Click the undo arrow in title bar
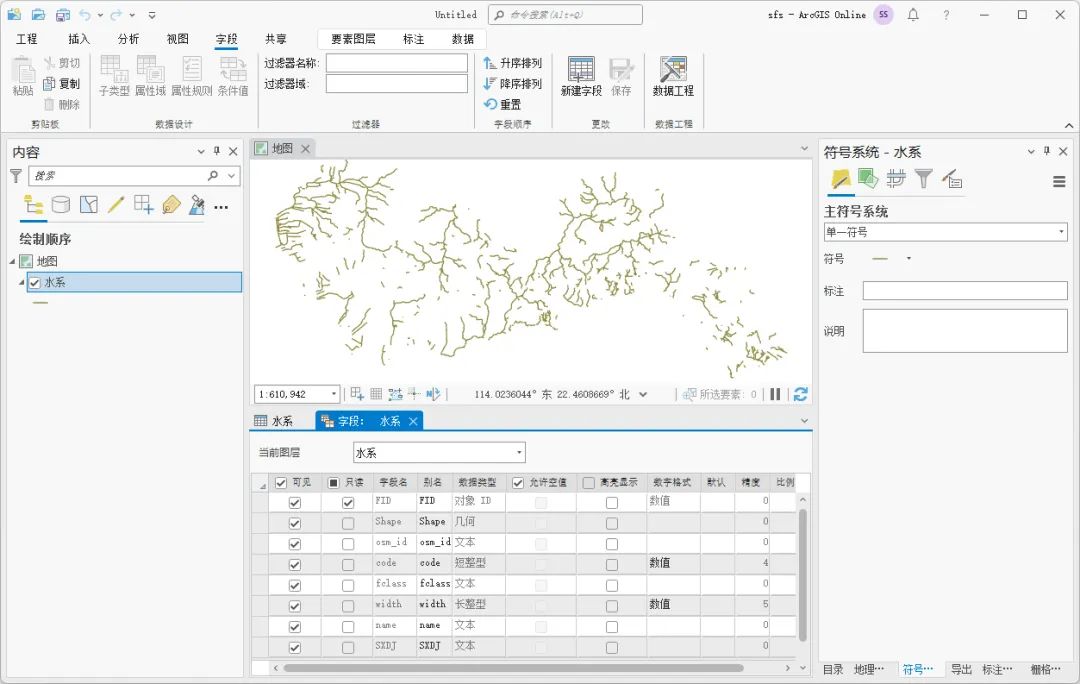The image size is (1080, 684). point(85,14)
